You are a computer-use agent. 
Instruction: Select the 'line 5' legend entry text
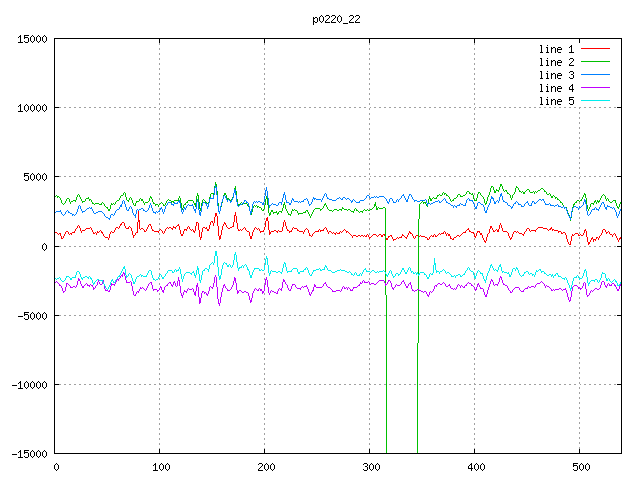(x=557, y=101)
